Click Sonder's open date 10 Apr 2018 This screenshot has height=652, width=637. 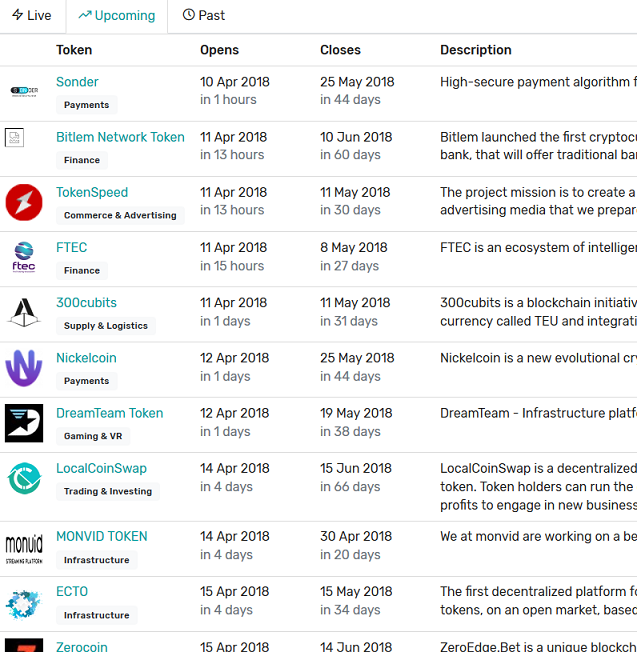[x=235, y=82]
